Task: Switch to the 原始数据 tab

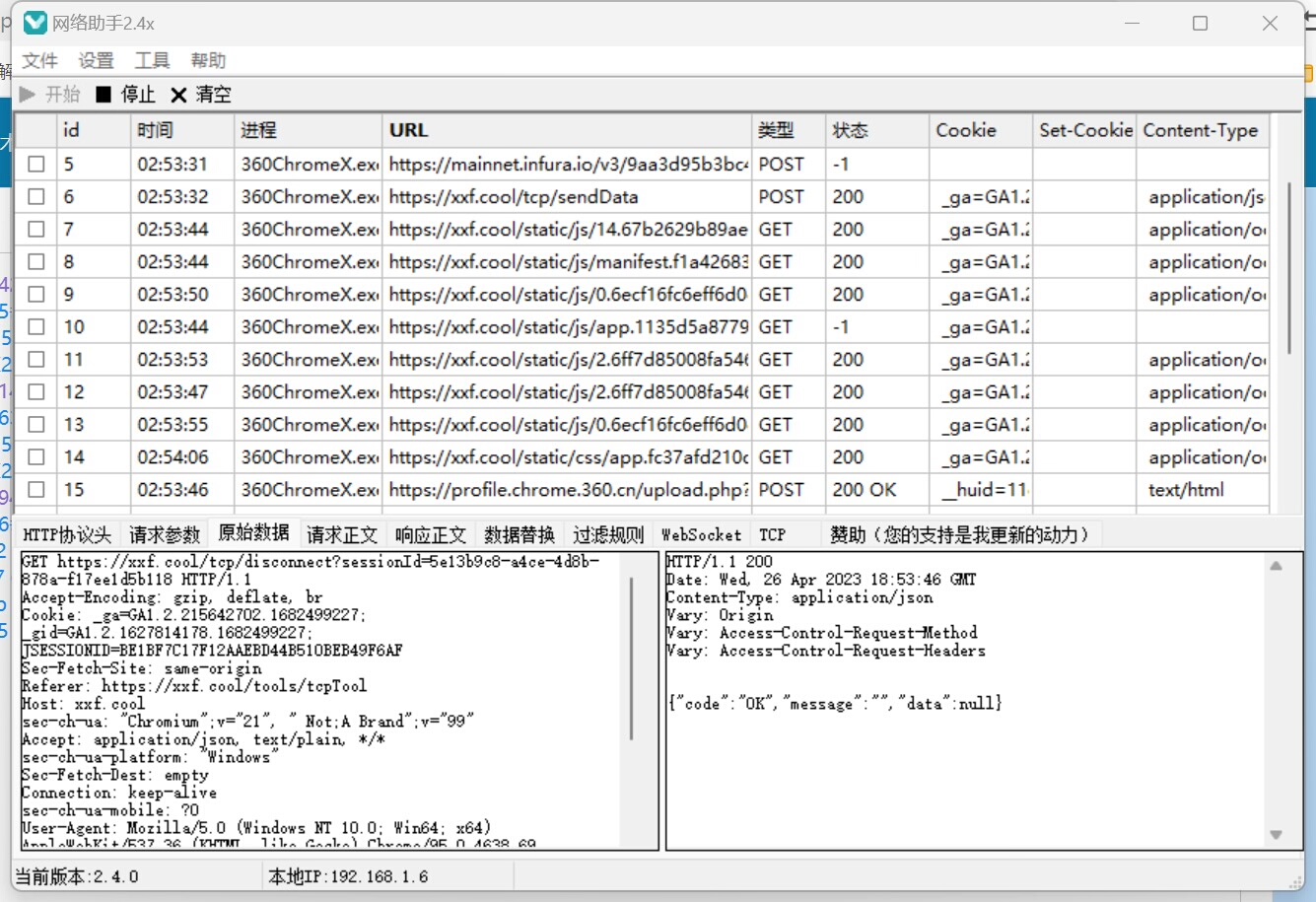Action: pyautogui.click(x=253, y=533)
